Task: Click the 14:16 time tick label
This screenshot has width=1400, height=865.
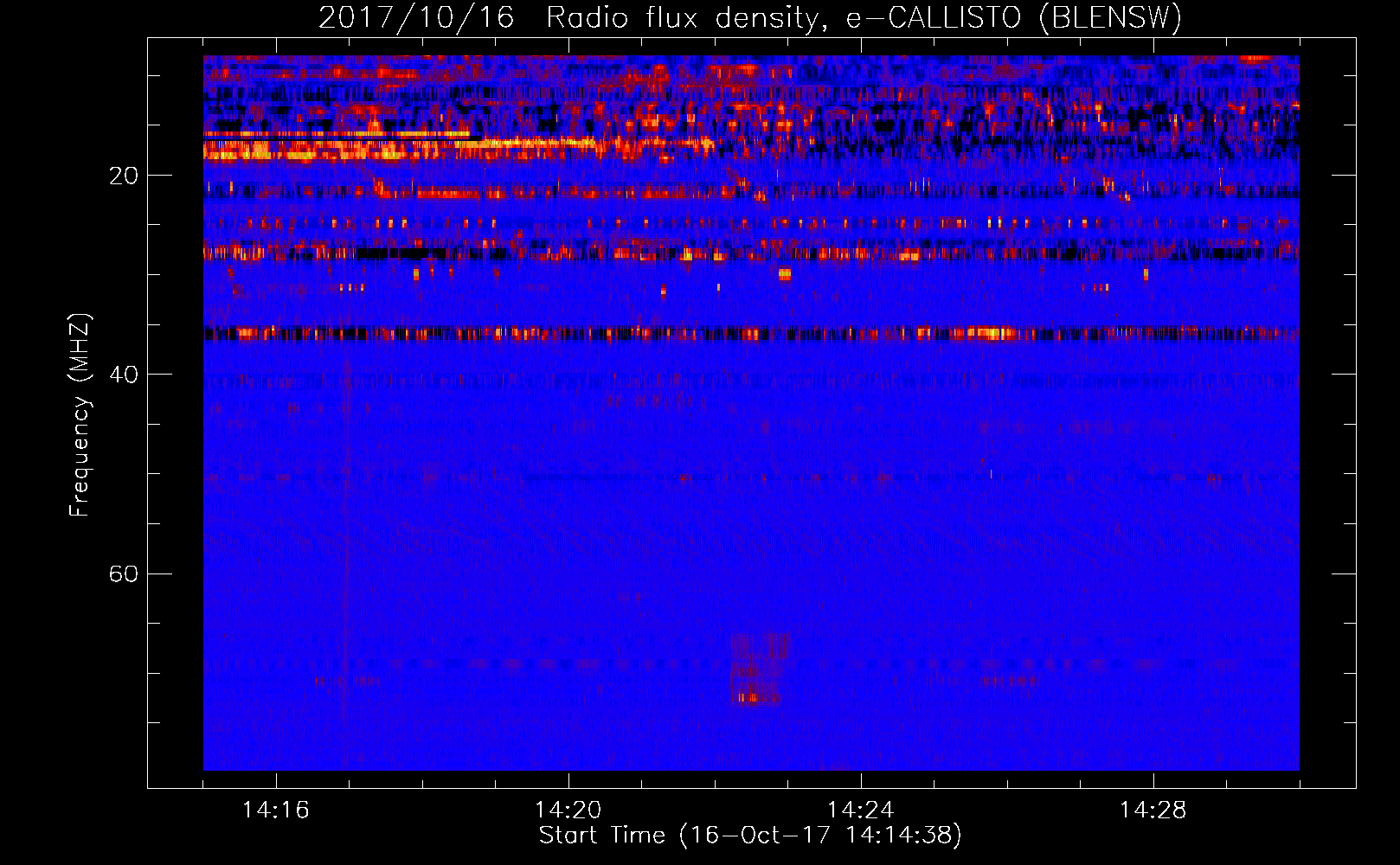Action: [x=276, y=811]
